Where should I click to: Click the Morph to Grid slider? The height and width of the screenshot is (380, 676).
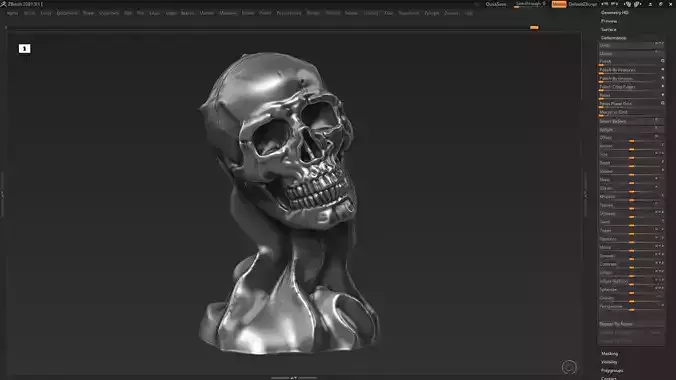631,112
